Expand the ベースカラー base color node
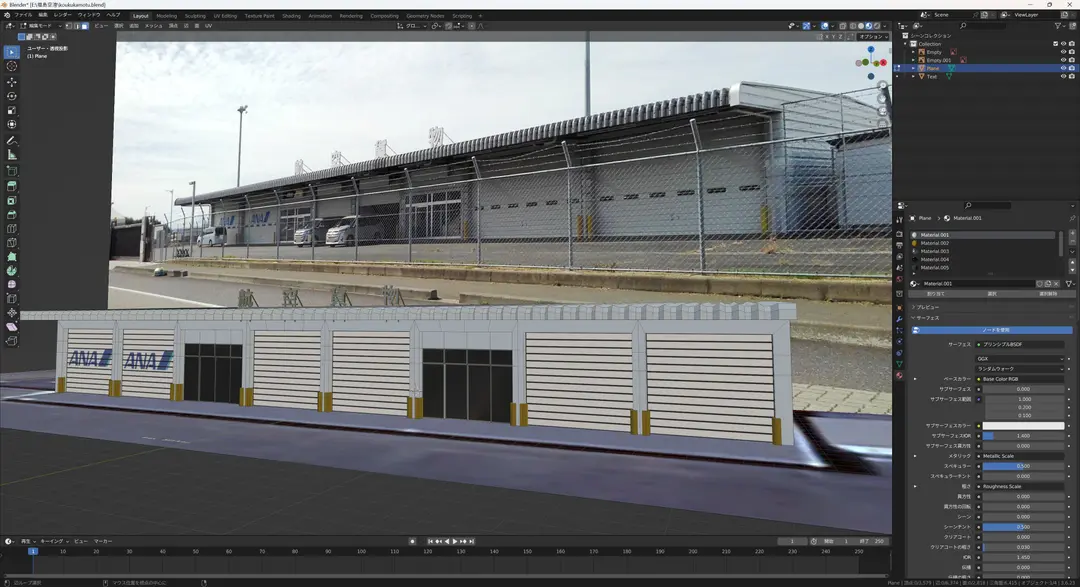 [915, 379]
